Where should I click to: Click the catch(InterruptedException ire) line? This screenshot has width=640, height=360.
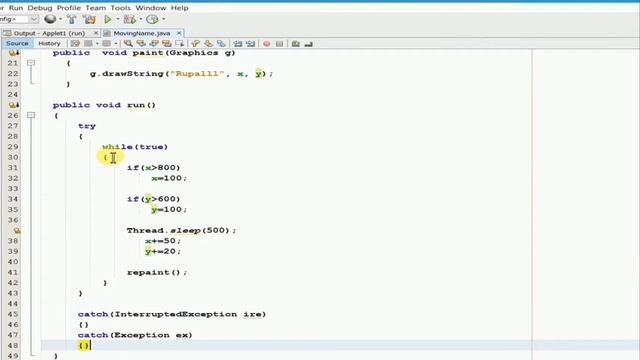(x=172, y=314)
